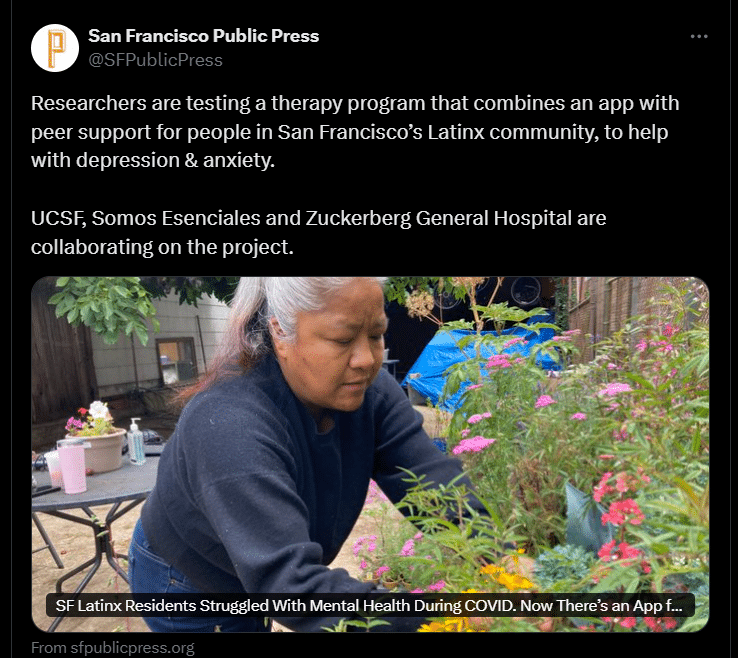Open the article headline overlay on the photo
738x658 pixels.
tap(370, 605)
